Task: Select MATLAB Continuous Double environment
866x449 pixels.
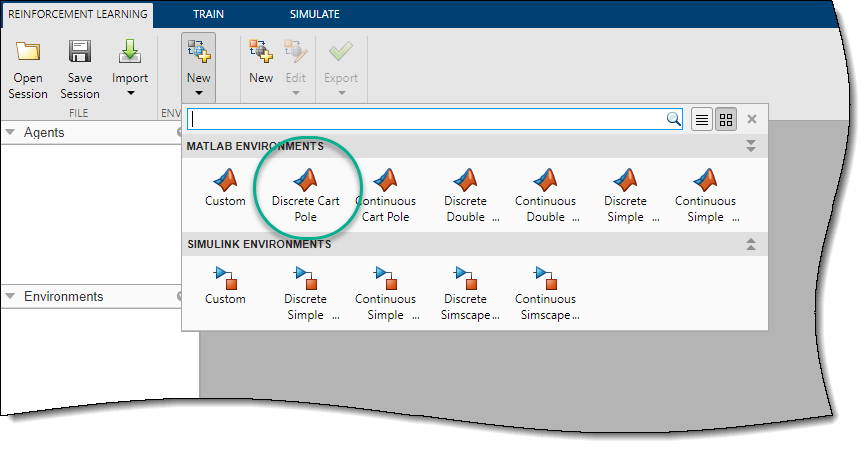Action: 546,196
